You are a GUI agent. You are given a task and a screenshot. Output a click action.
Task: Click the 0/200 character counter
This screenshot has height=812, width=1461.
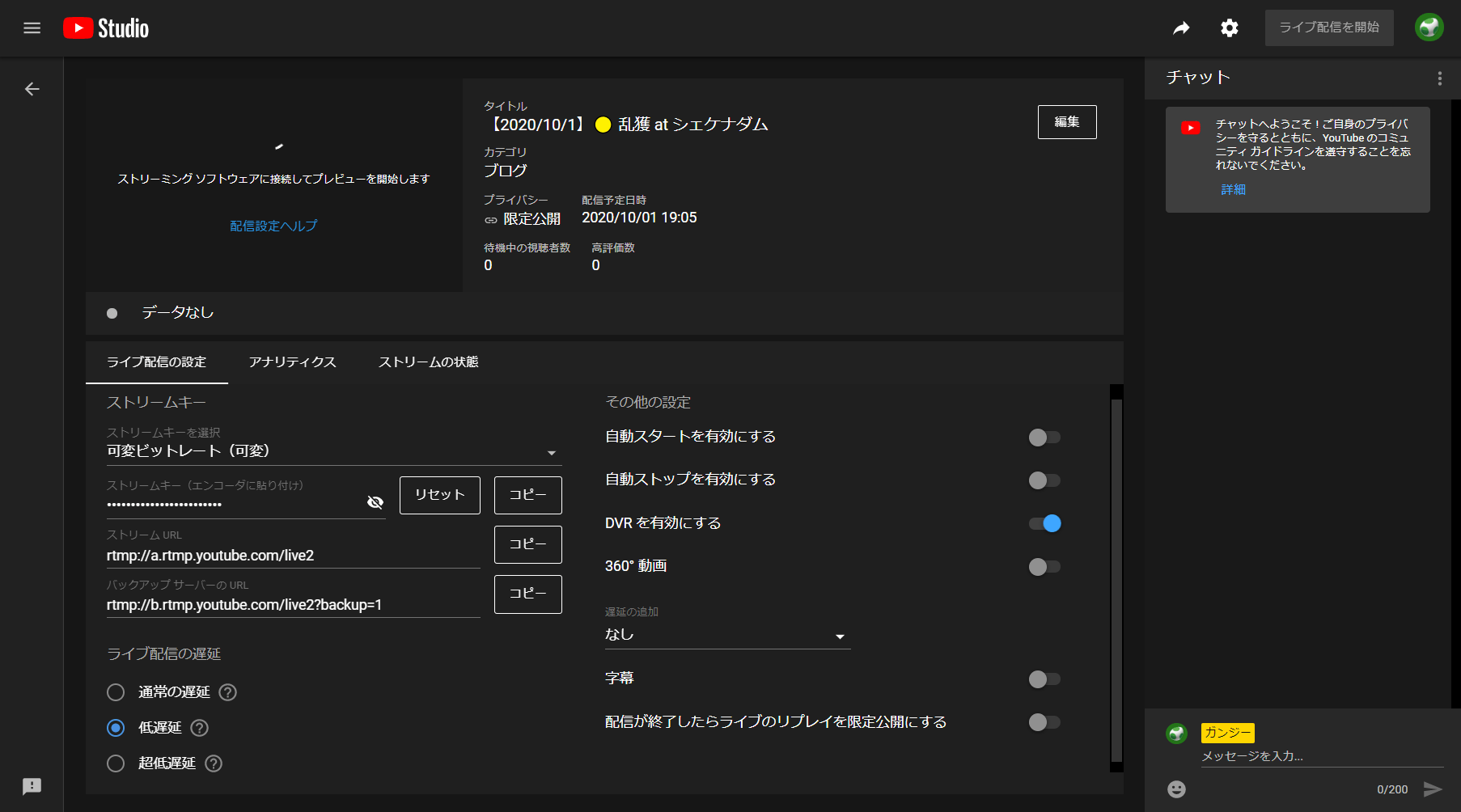coord(1392,789)
